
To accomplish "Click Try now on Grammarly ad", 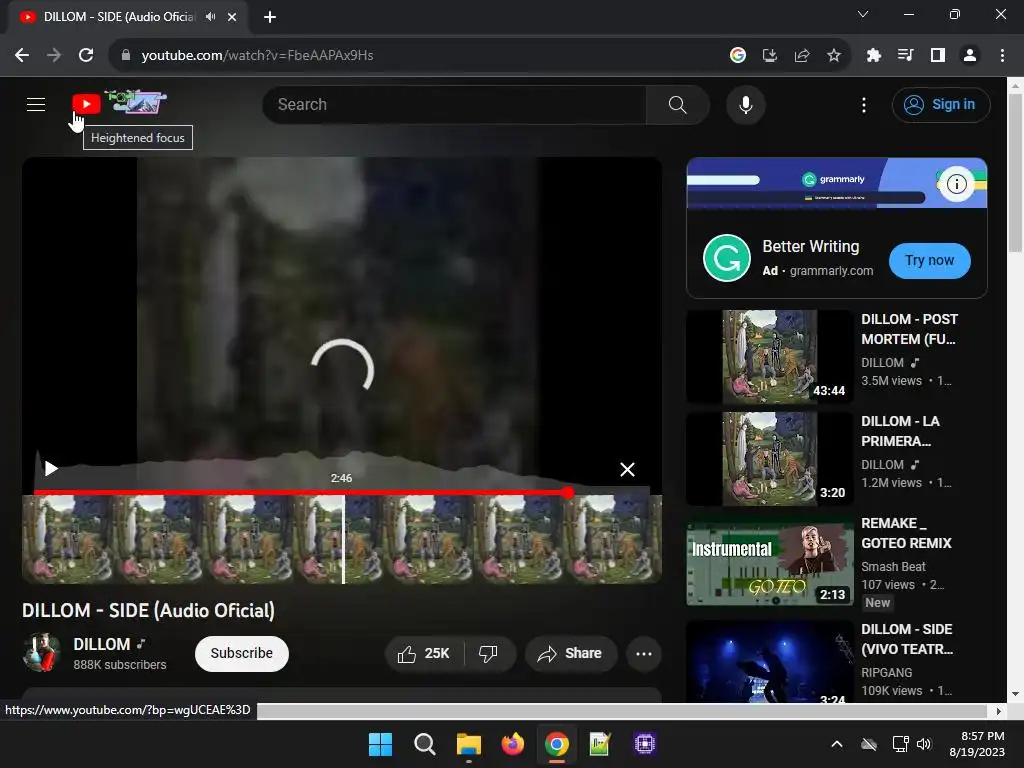I will tap(929, 261).
